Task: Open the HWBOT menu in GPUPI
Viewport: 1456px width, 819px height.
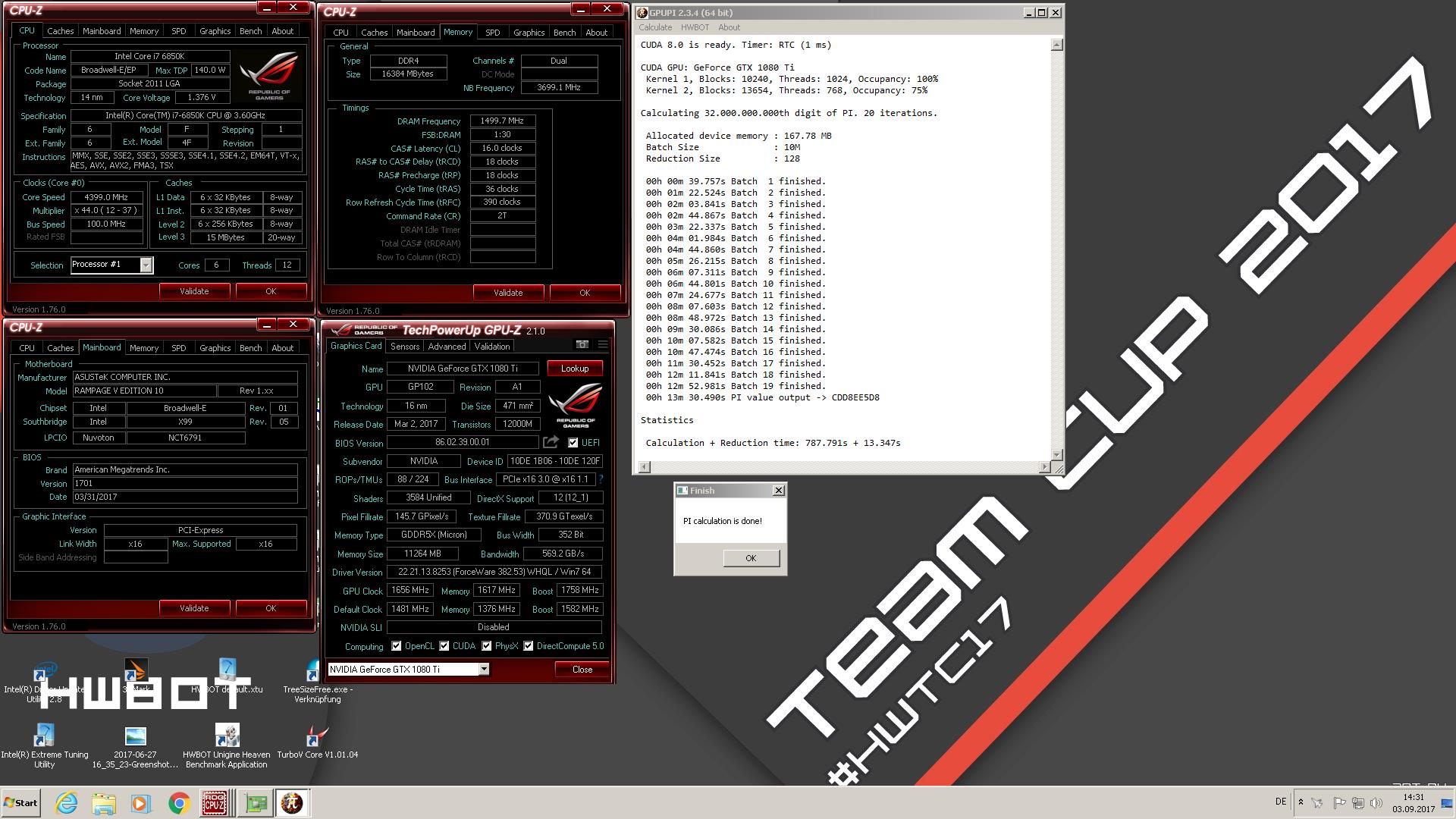Action: (x=695, y=27)
